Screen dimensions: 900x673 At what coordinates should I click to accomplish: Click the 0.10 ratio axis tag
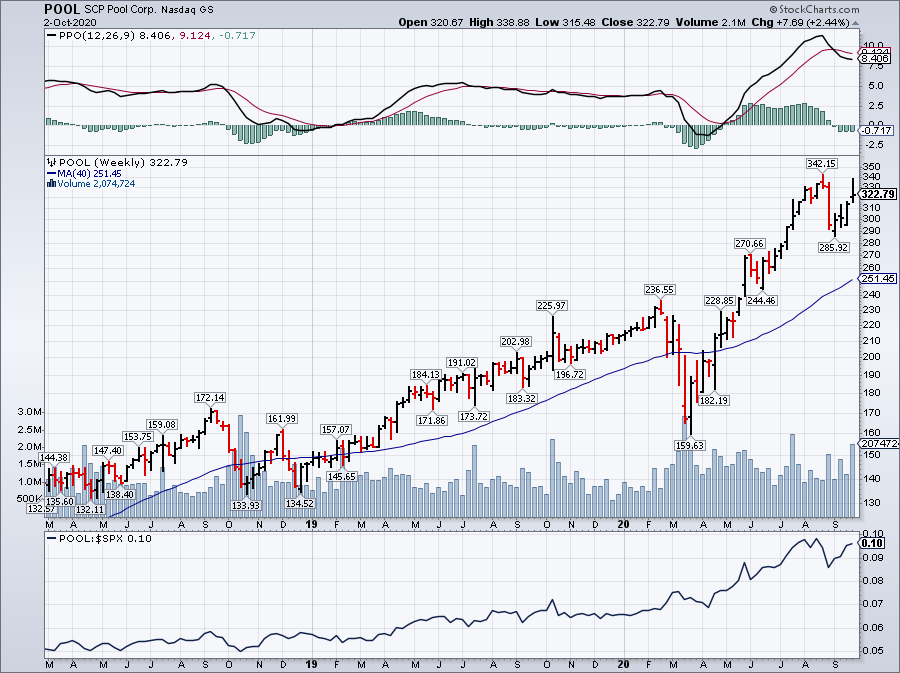pyautogui.click(x=873, y=543)
